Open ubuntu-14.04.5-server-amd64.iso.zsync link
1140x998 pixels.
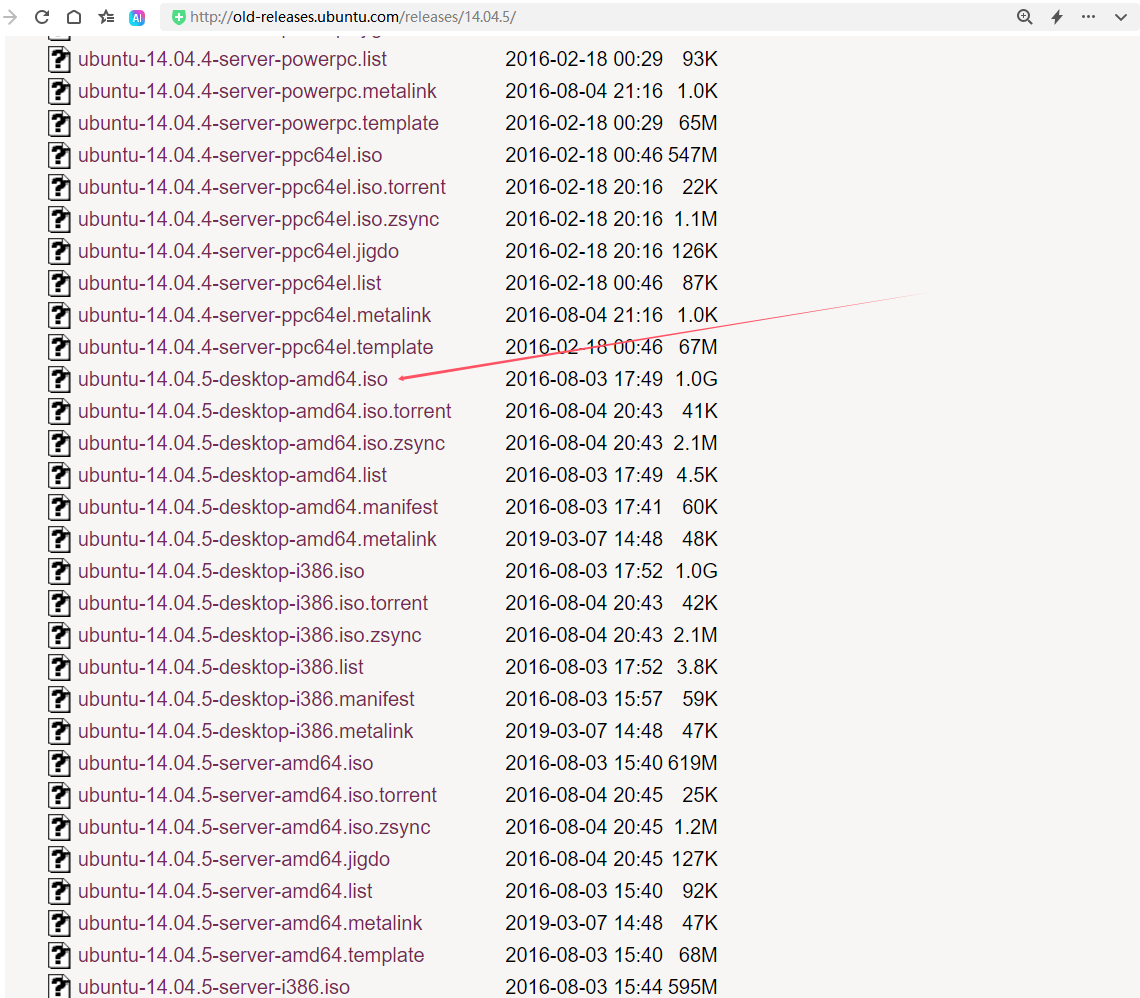pos(254,826)
